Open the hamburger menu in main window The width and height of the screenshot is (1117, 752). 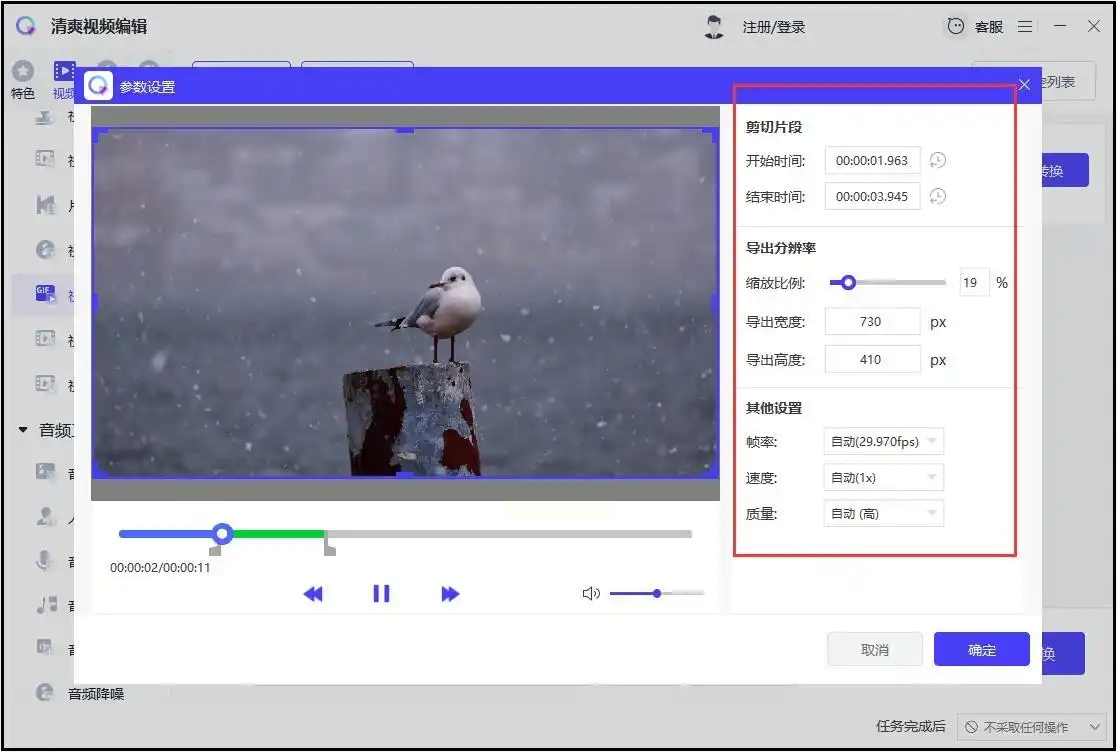point(1025,26)
